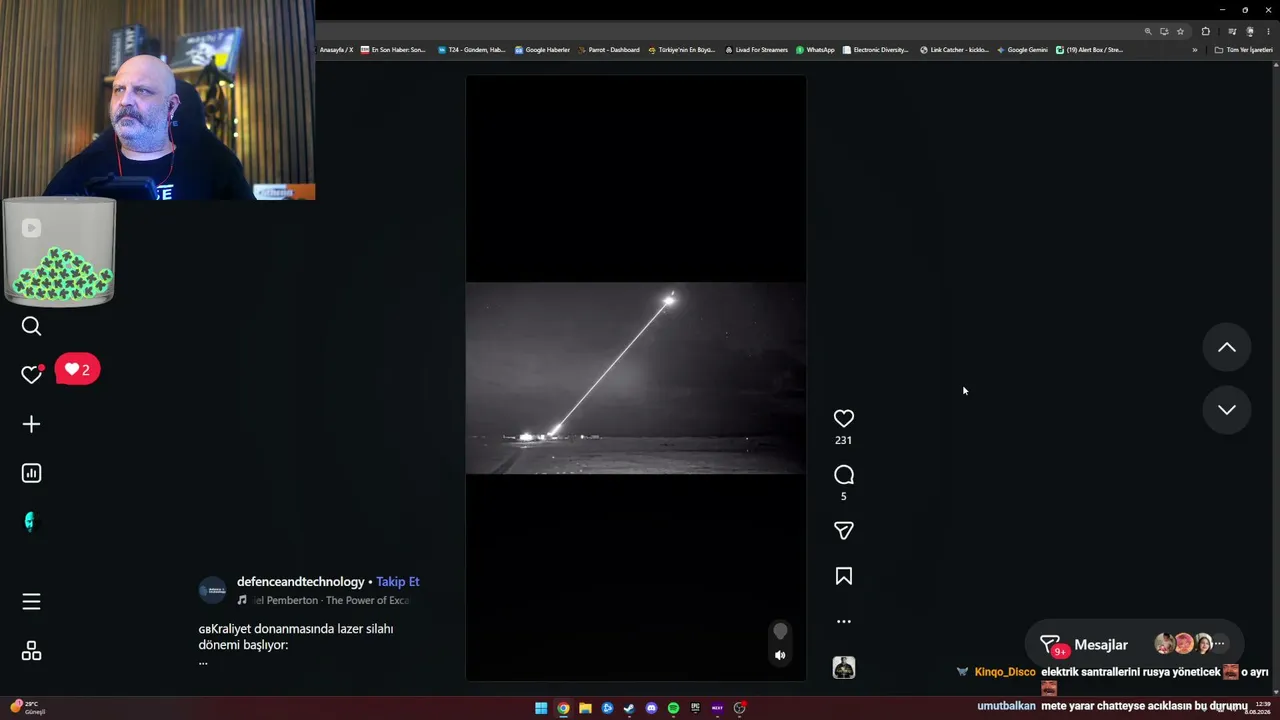Screen dimensions: 1280x720
Task: Open the hamburger More menu in the sidebar
Action: 31,601
